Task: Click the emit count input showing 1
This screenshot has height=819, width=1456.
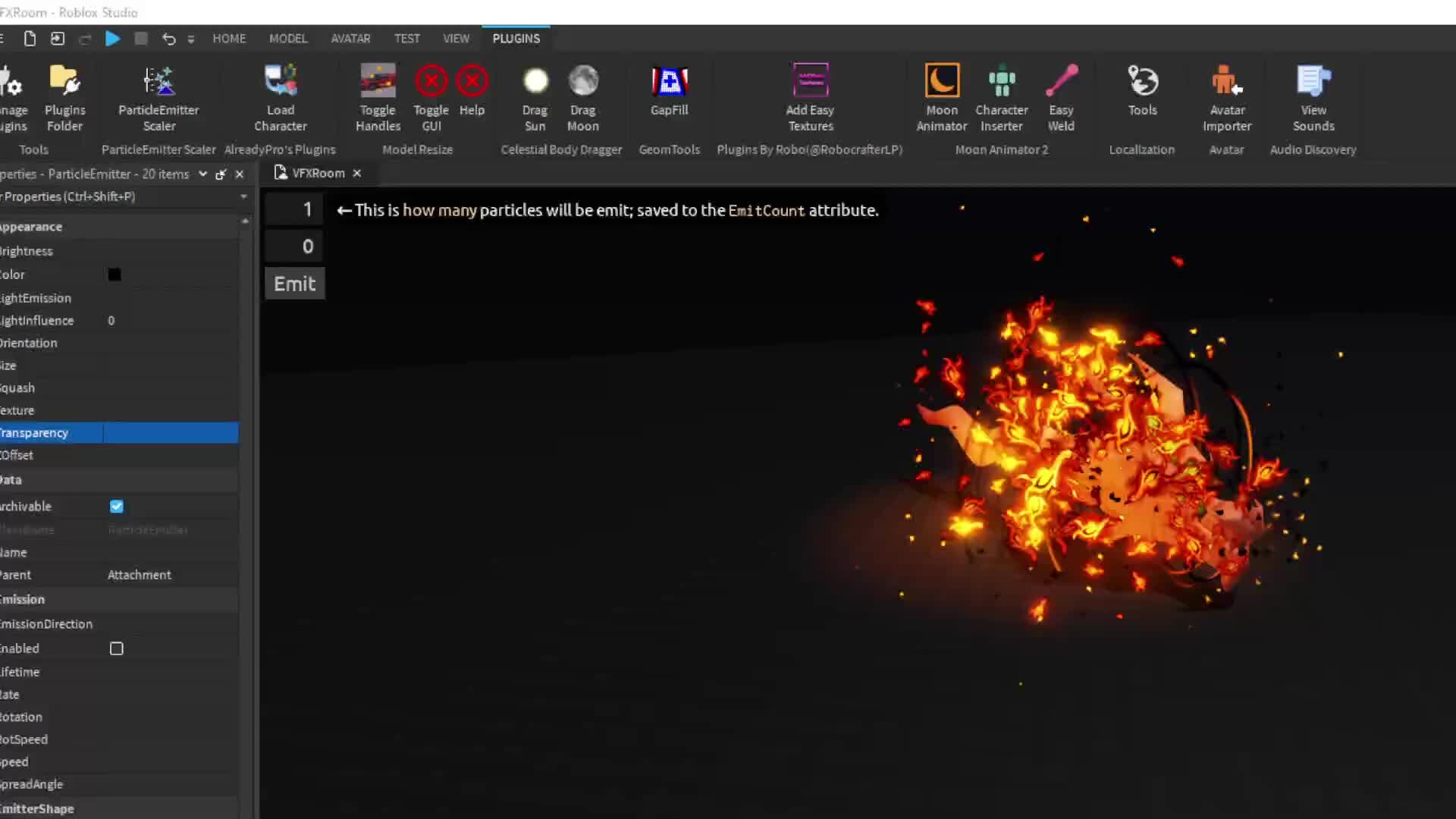Action: [x=294, y=209]
